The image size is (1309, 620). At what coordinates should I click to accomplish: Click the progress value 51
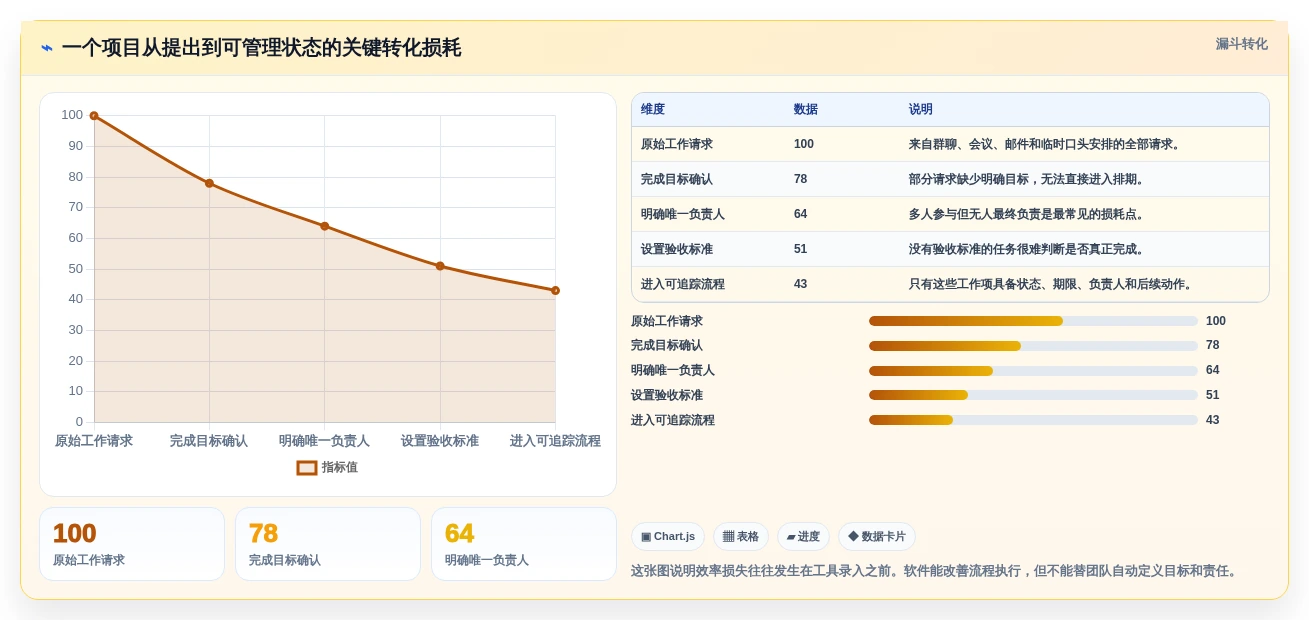[1212, 395]
